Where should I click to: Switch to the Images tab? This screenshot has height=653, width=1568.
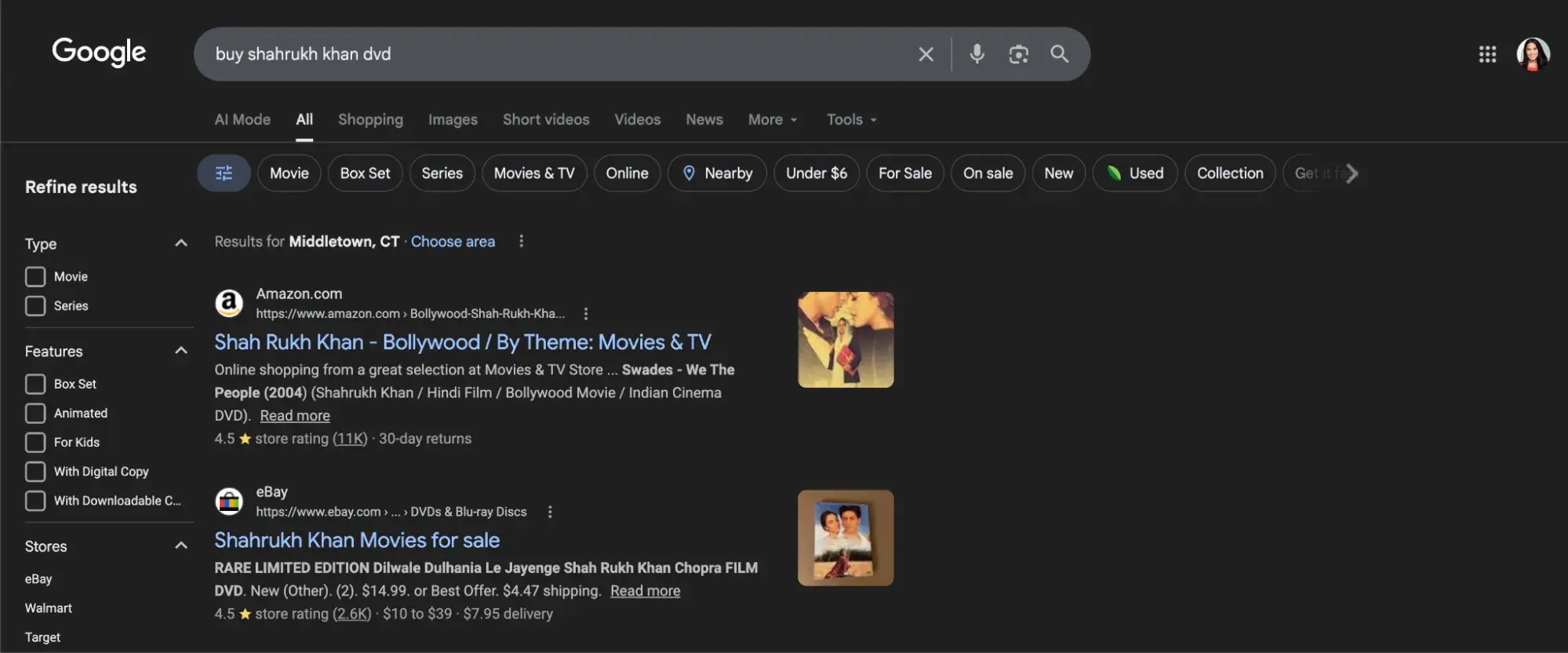[x=453, y=119]
